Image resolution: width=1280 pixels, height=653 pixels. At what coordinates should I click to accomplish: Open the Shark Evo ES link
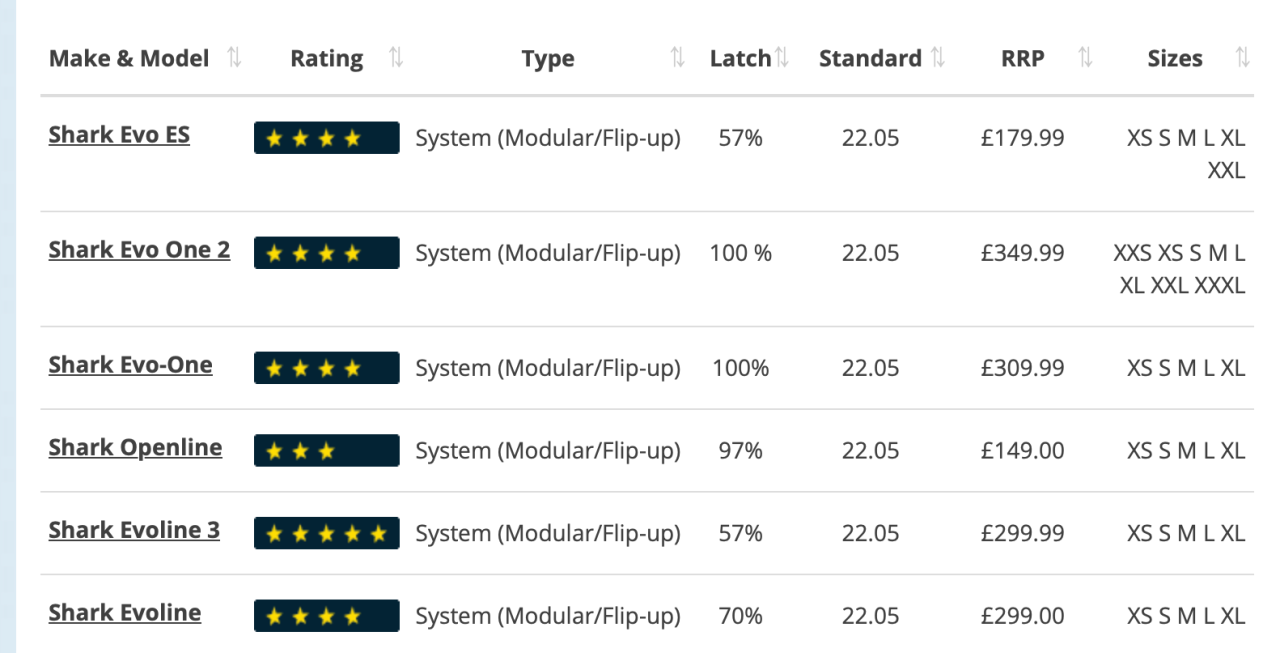pyautogui.click(x=119, y=134)
